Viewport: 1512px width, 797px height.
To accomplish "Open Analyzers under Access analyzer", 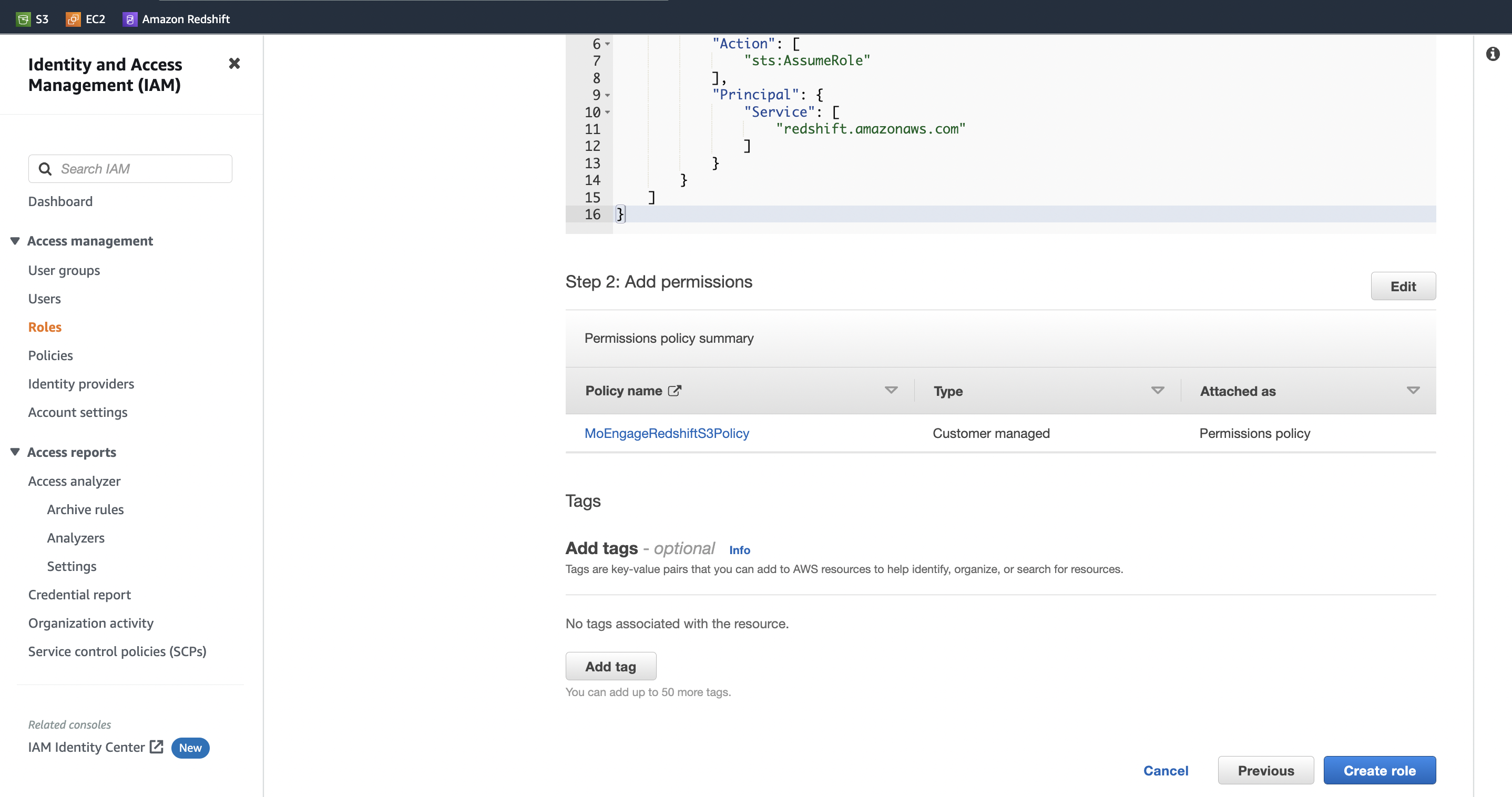I will [x=76, y=538].
